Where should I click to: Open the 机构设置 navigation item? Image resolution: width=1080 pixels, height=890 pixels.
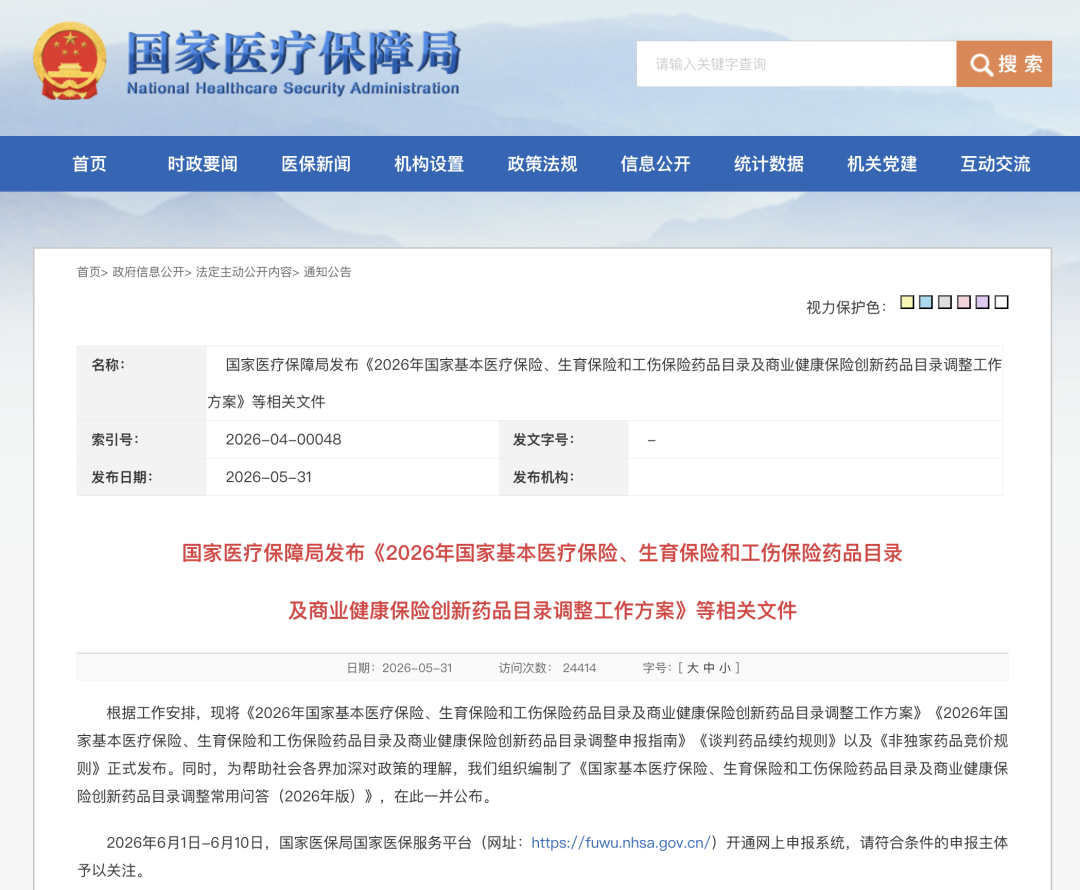click(429, 164)
